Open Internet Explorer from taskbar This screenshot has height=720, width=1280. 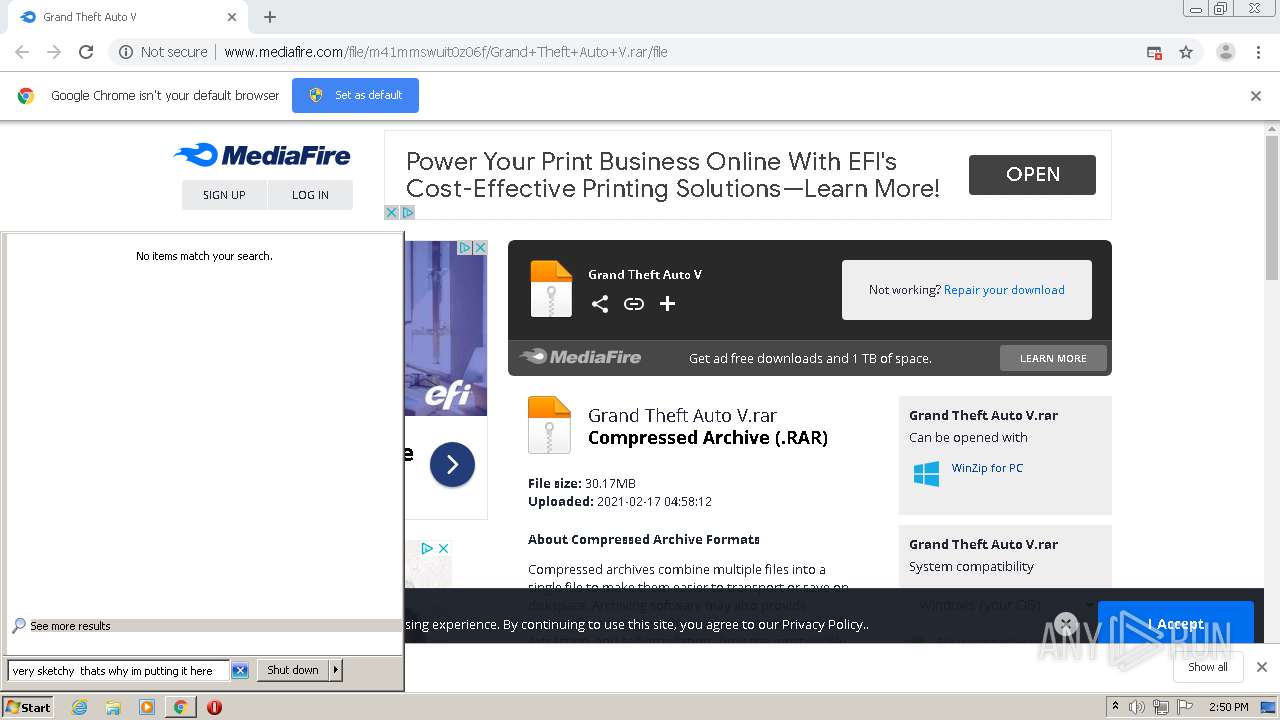(x=80, y=707)
